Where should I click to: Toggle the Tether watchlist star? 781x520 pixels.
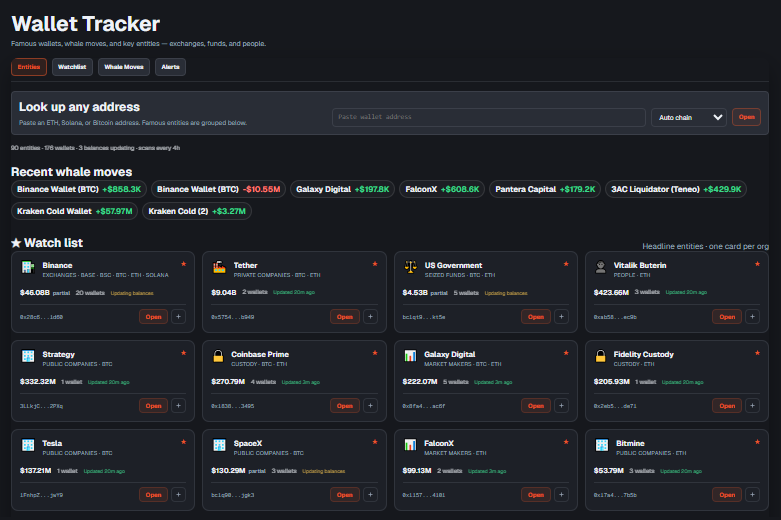tap(375, 264)
